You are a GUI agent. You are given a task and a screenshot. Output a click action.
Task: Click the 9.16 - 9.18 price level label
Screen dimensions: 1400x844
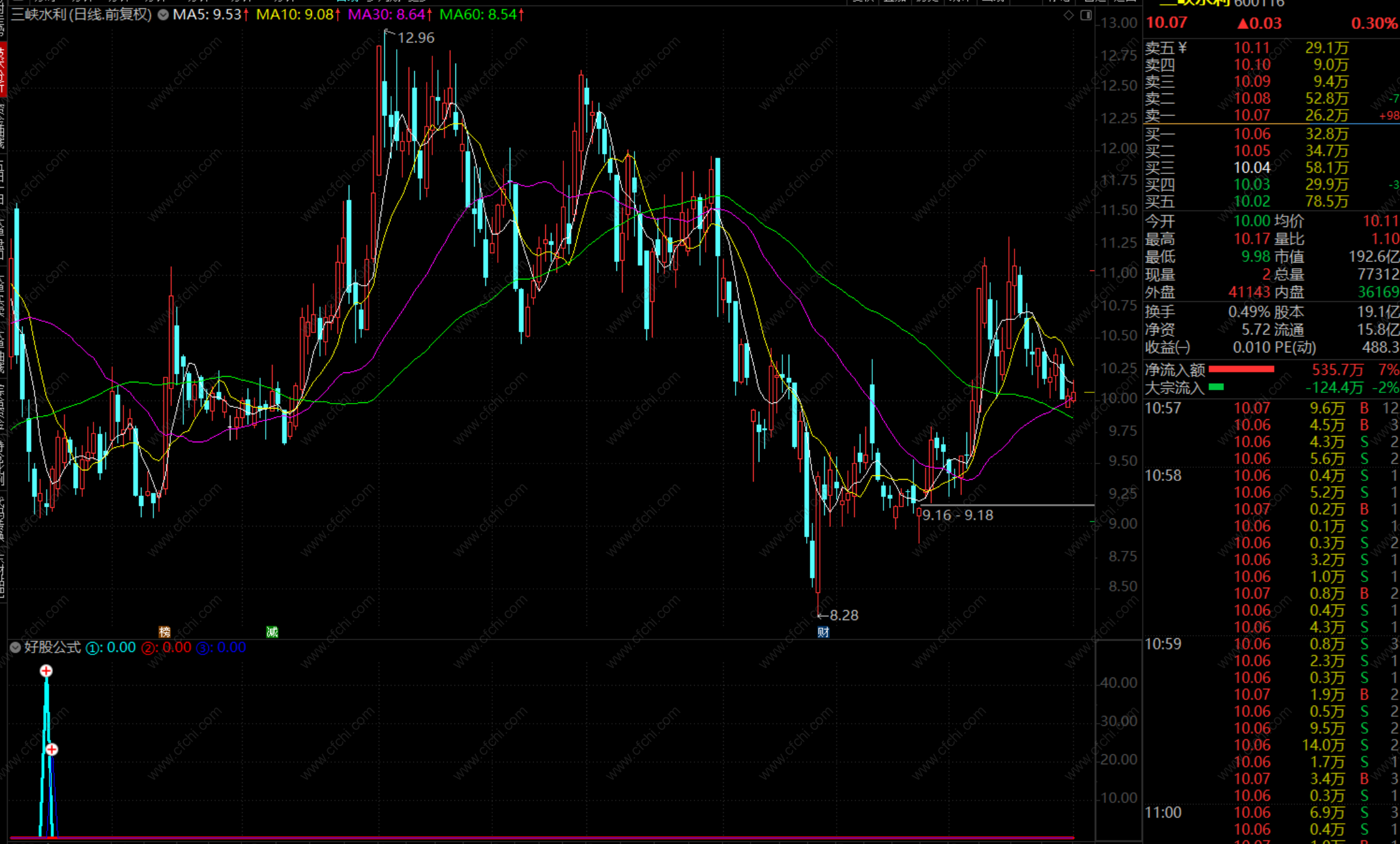[x=958, y=515]
